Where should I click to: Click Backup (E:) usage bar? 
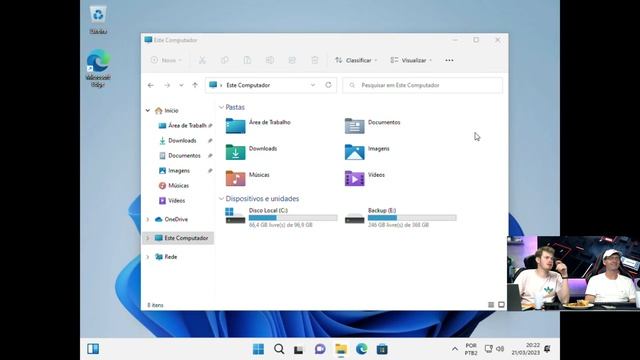pyautogui.click(x=412, y=218)
